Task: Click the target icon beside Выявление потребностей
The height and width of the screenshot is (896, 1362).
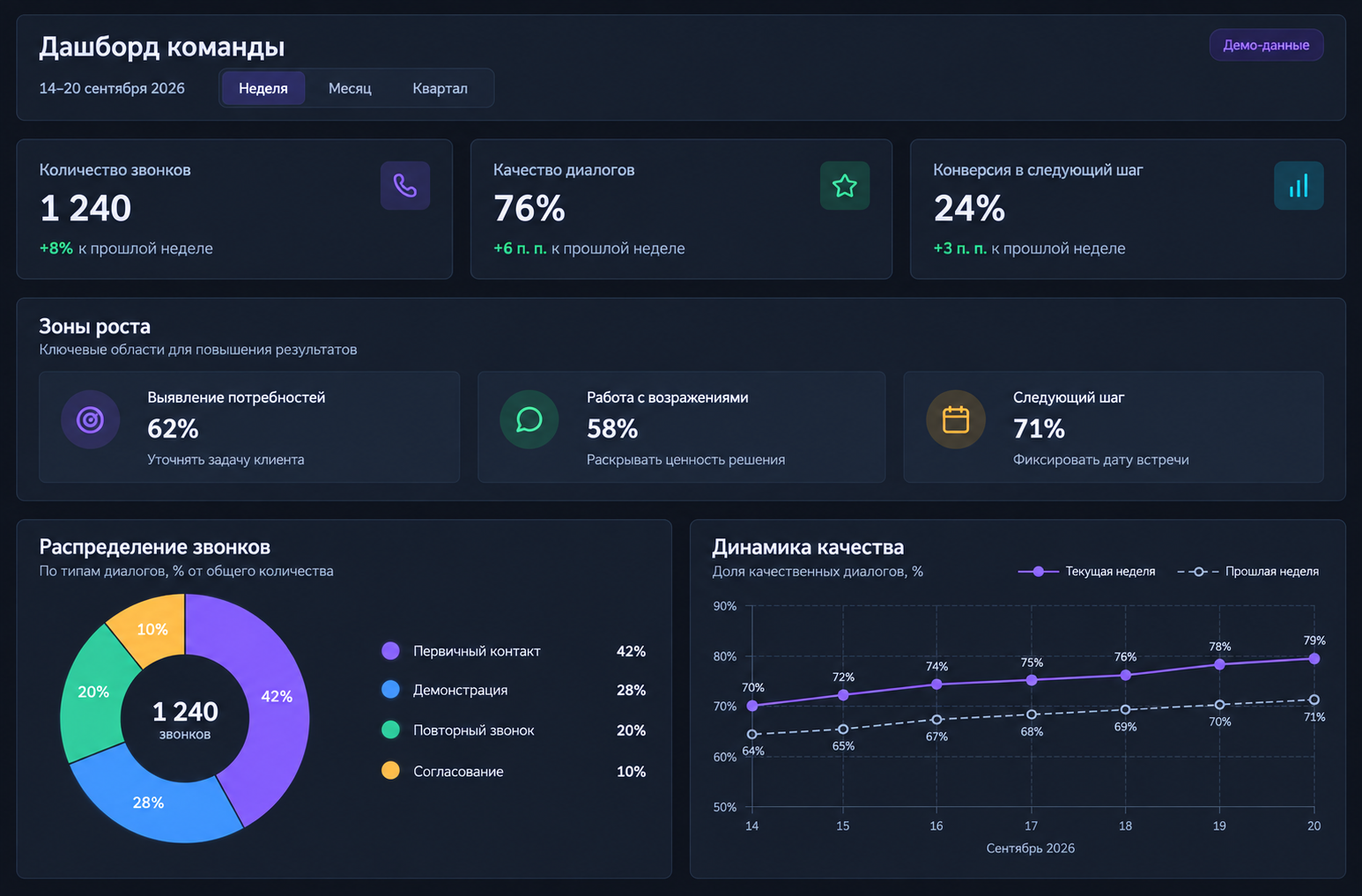Action: (91, 419)
